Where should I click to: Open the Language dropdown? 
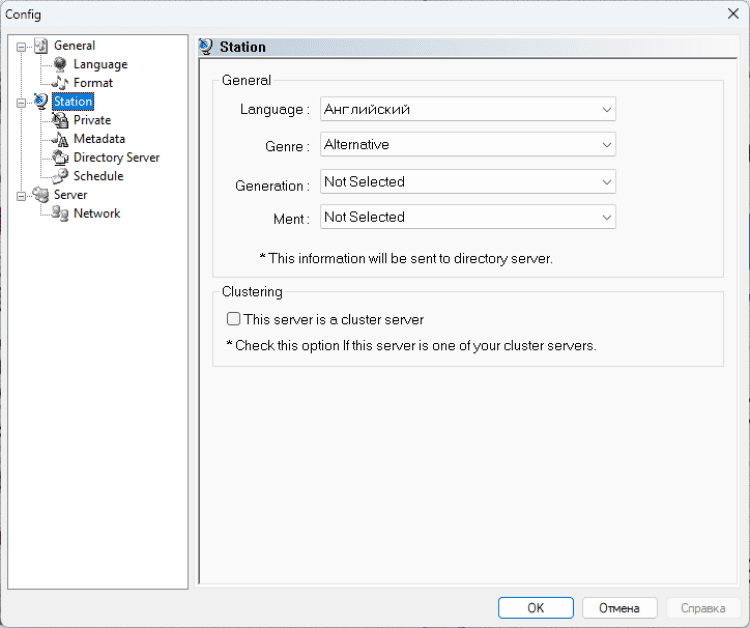[468, 109]
